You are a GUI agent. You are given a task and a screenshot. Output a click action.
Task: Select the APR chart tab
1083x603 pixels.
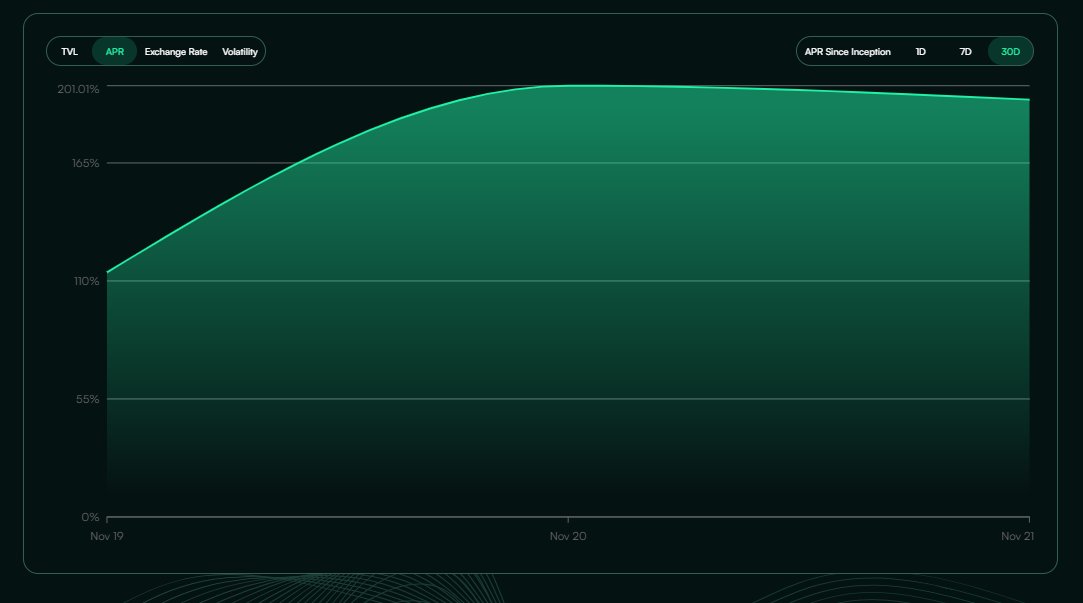tap(113, 51)
